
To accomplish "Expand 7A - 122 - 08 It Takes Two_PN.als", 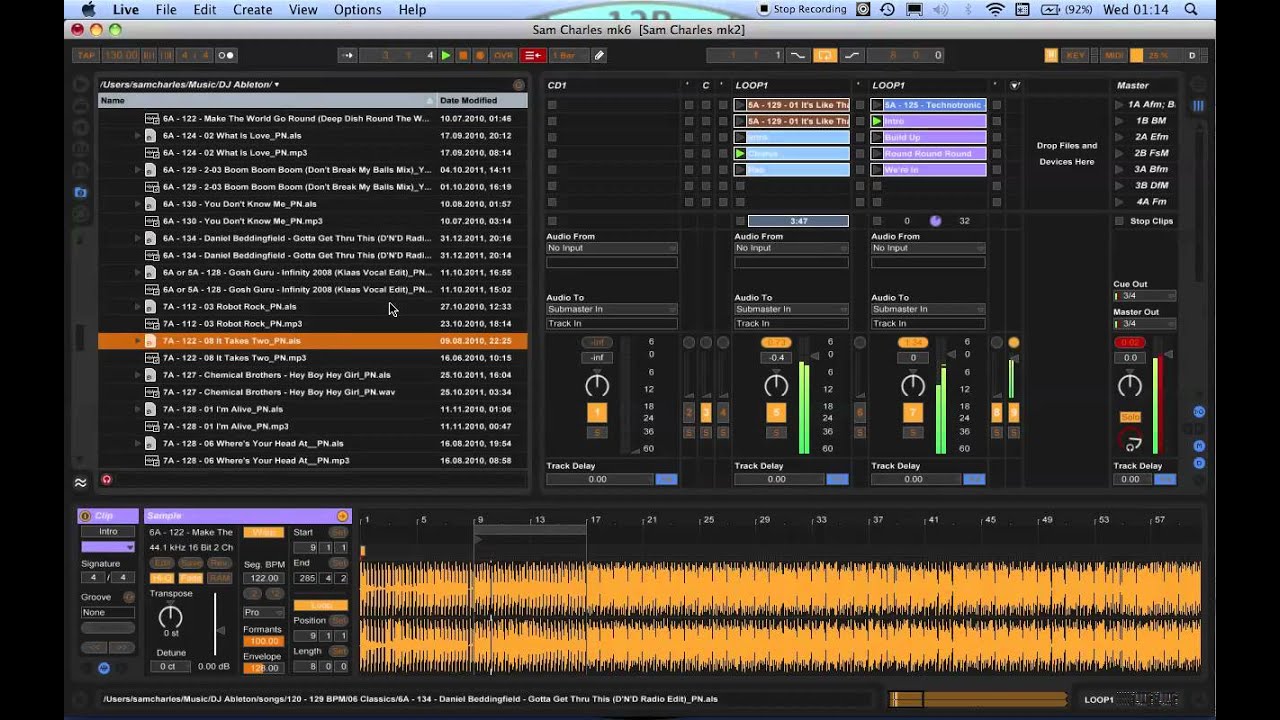I will pyautogui.click(x=138, y=341).
